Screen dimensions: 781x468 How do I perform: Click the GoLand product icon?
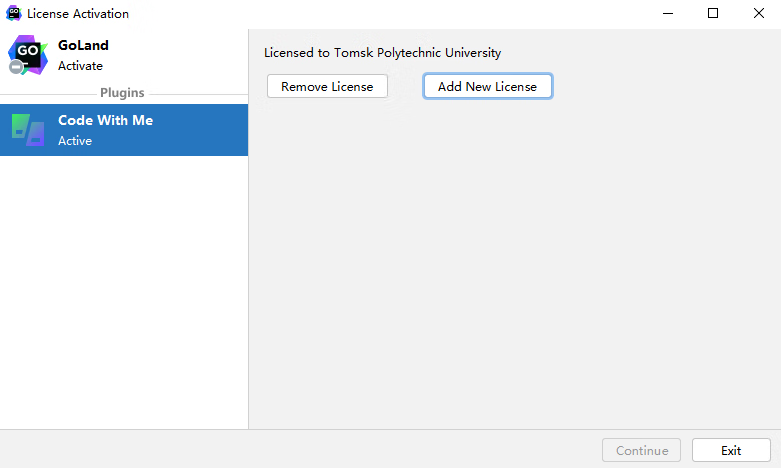tap(27, 55)
